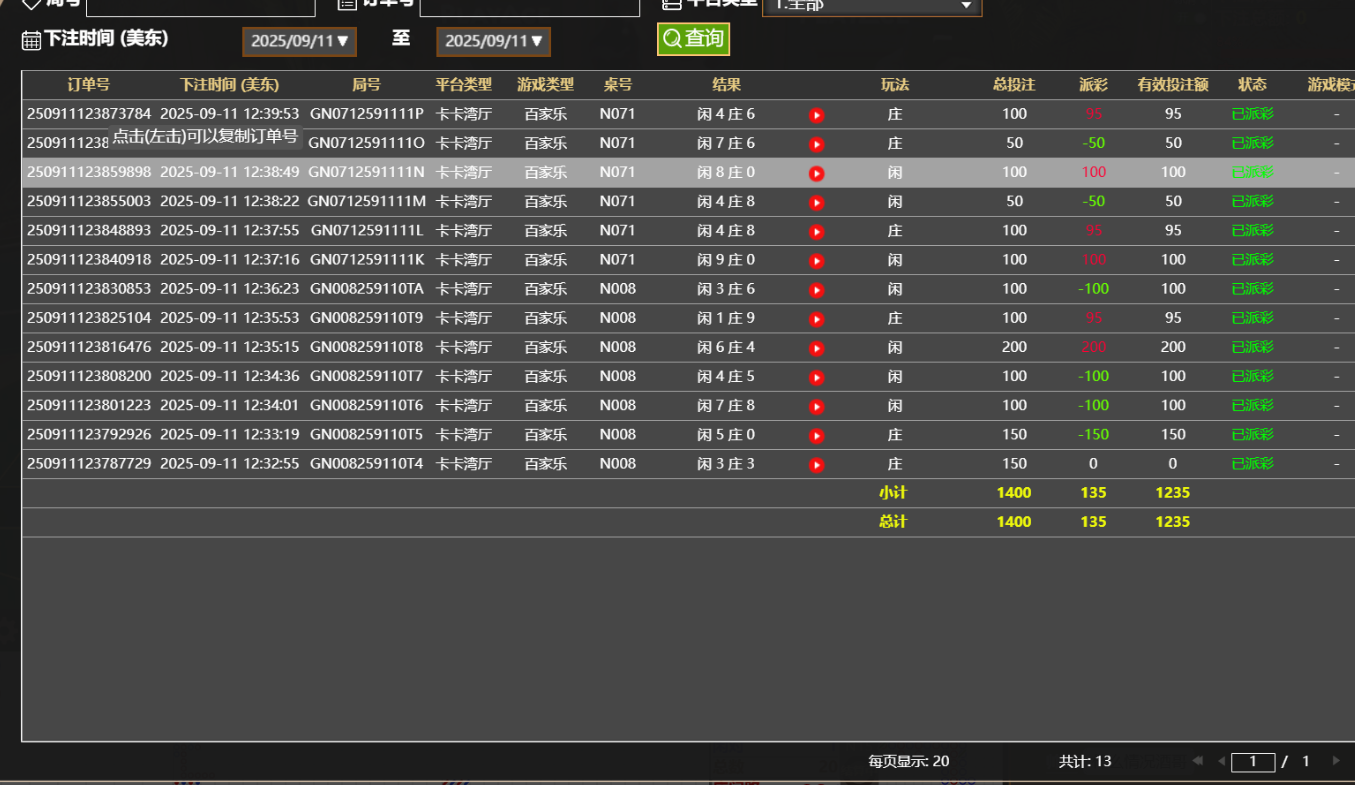Go to the next page arrow
This screenshot has height=785, width=1355.
pos(1335,761)
